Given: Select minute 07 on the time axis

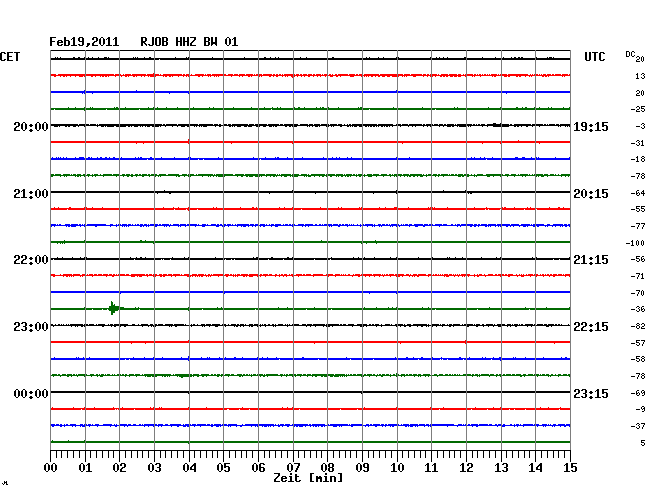Looking at the screenshot, I should [293, 467].
